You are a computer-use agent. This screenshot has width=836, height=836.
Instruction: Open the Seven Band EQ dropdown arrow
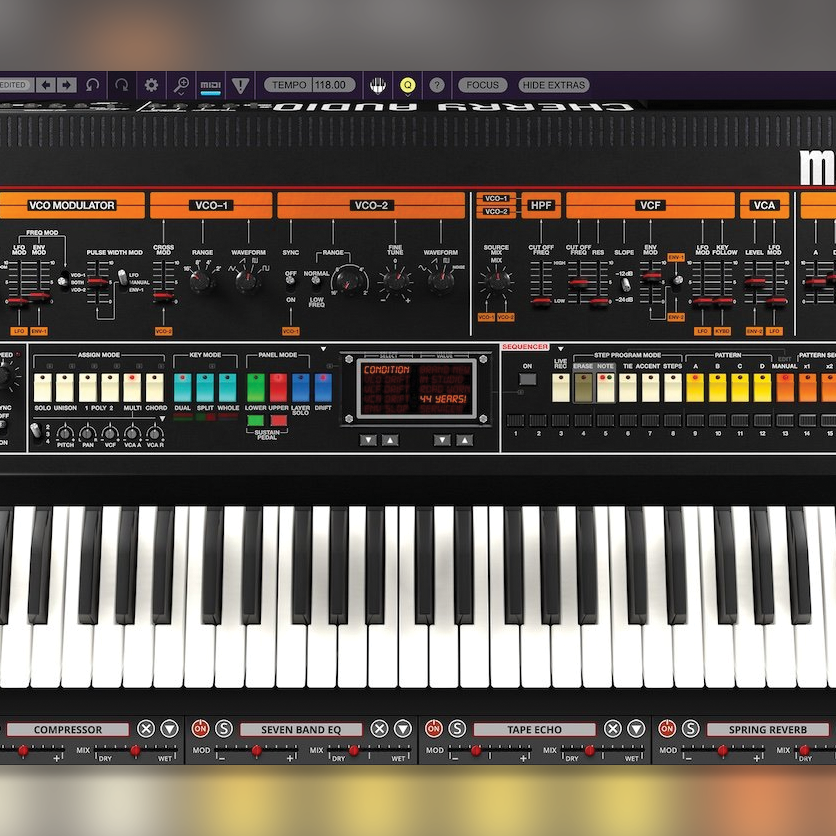click(403, 728)
